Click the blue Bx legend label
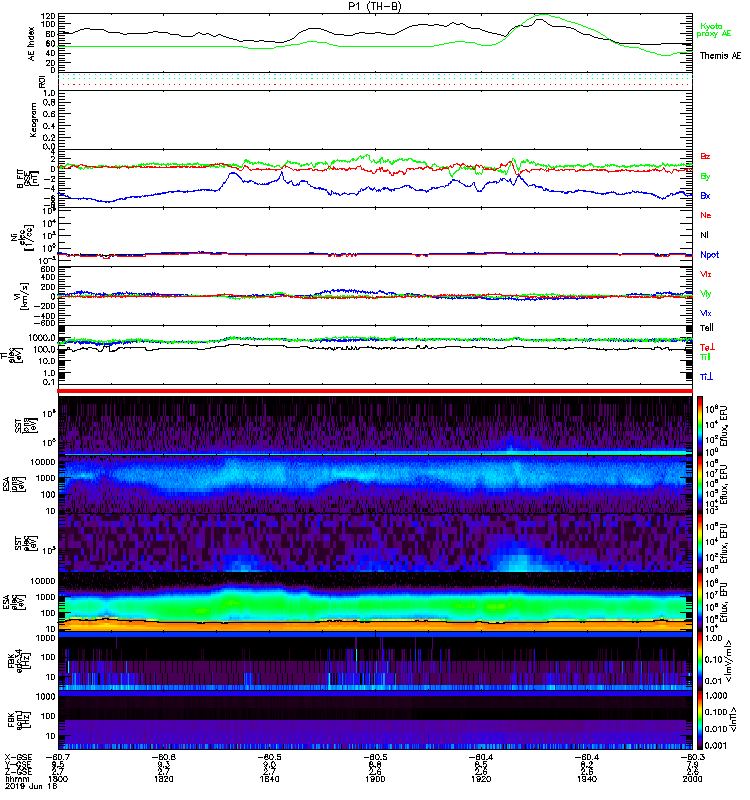Viewport: 750px width, 800px height. (x=705, y=196)
